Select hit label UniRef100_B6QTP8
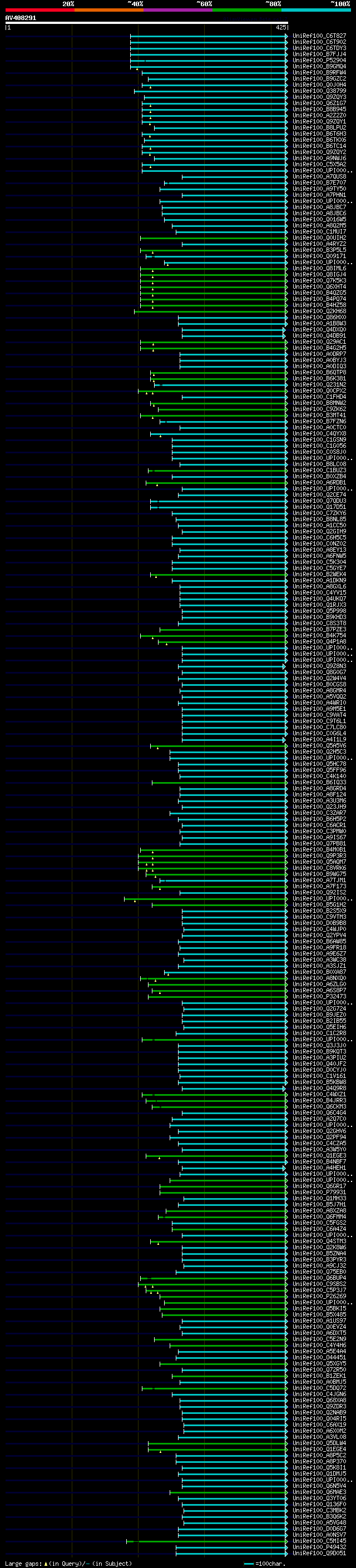356x1568 pixels. point(319,373)
